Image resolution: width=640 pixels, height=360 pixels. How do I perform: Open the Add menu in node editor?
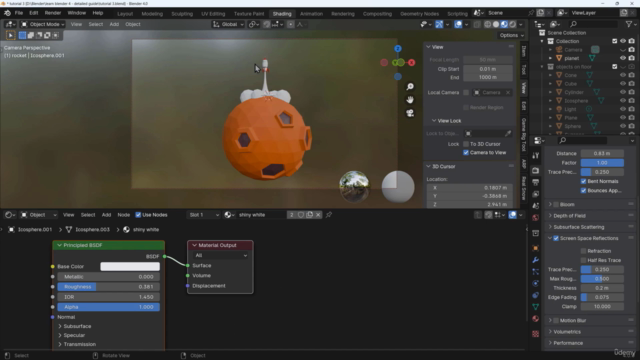pos(106,215)
